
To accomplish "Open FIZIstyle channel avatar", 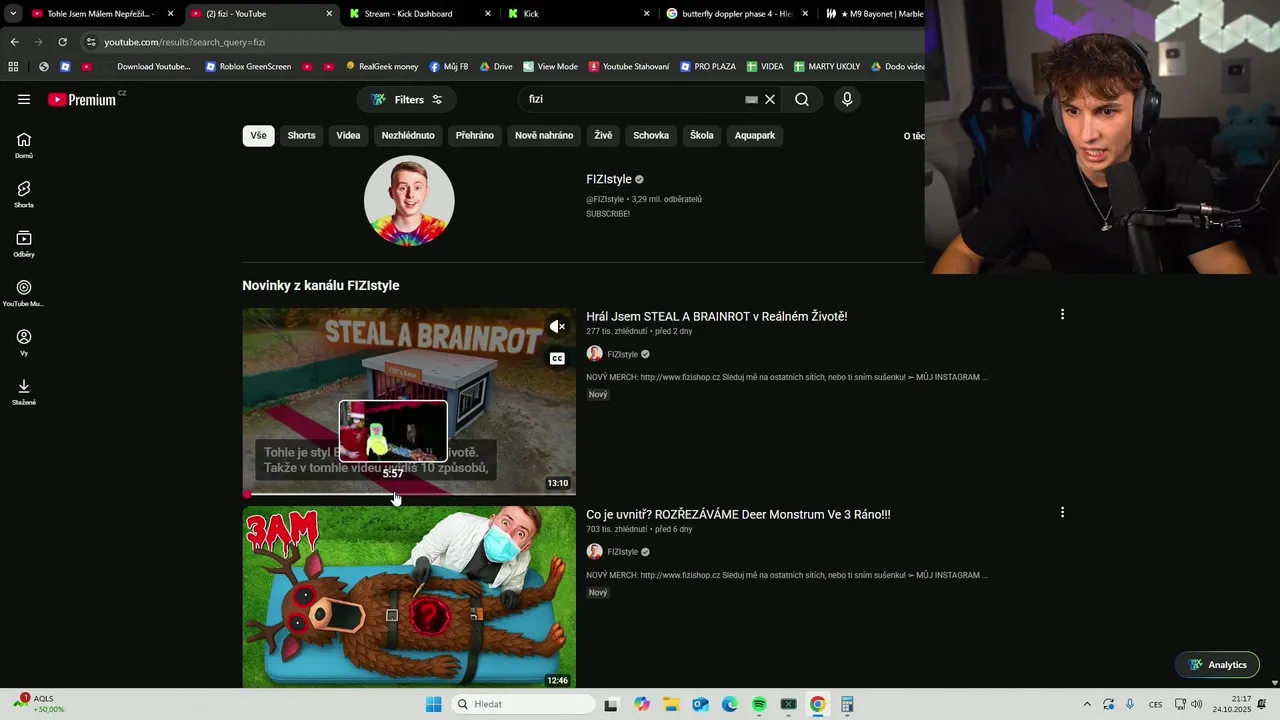I will tap(409, 201).
